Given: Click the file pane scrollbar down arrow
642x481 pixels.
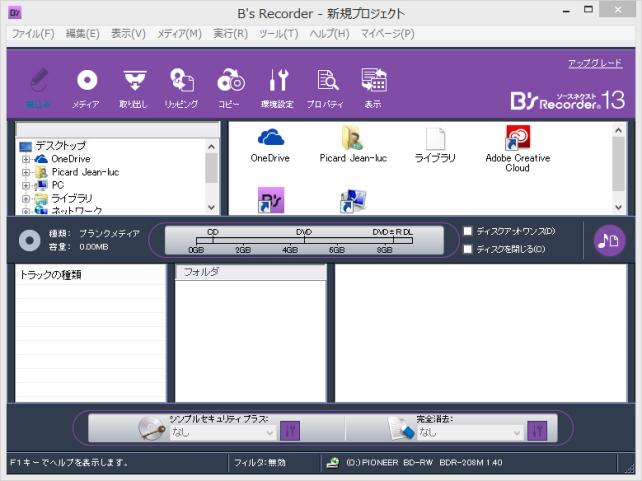Looking at the screenshot, I should (x=619, y=207).
